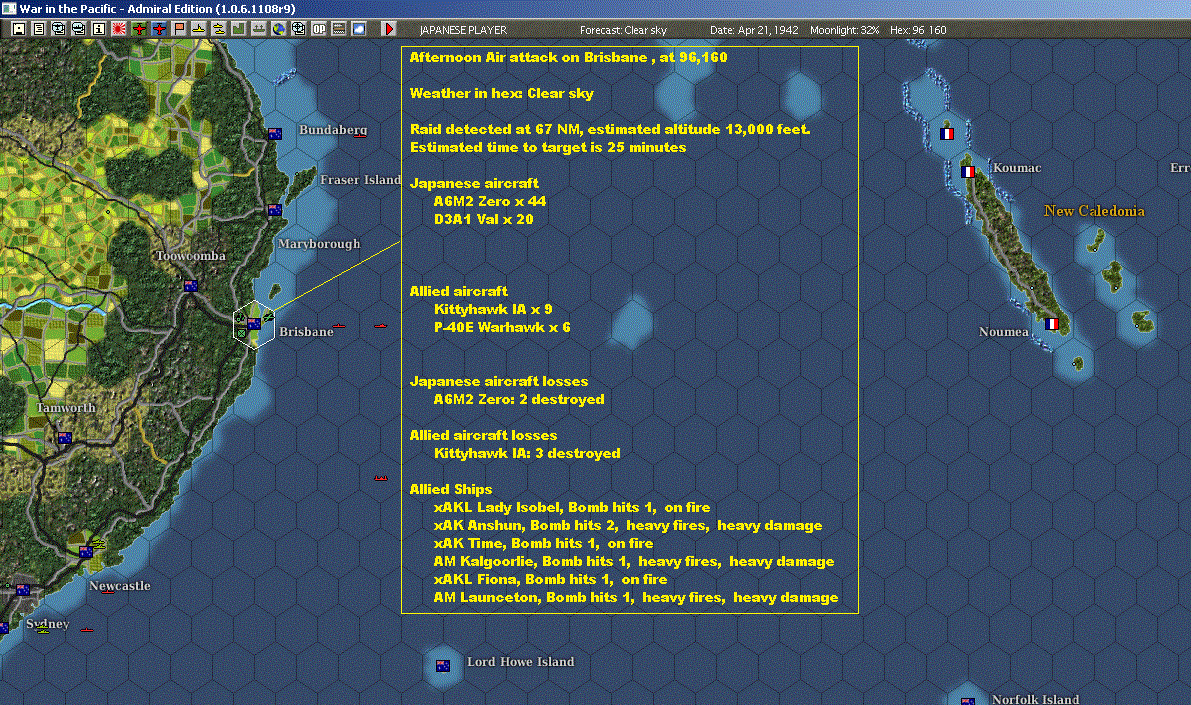Select the Brisbane base hex
The image size is (1191, 705).
coord(253,324)
